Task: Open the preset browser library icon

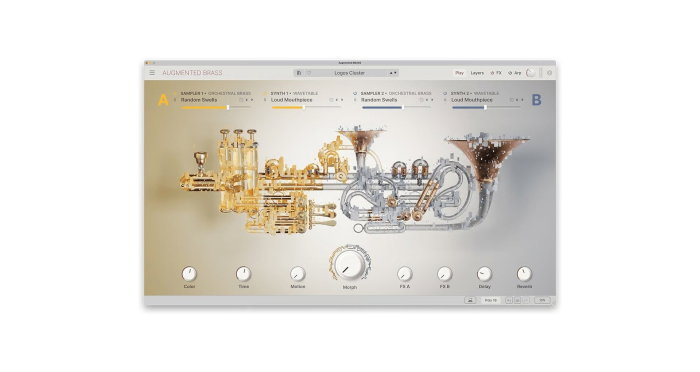Action: pyautogui.click(x=299, y=73)
